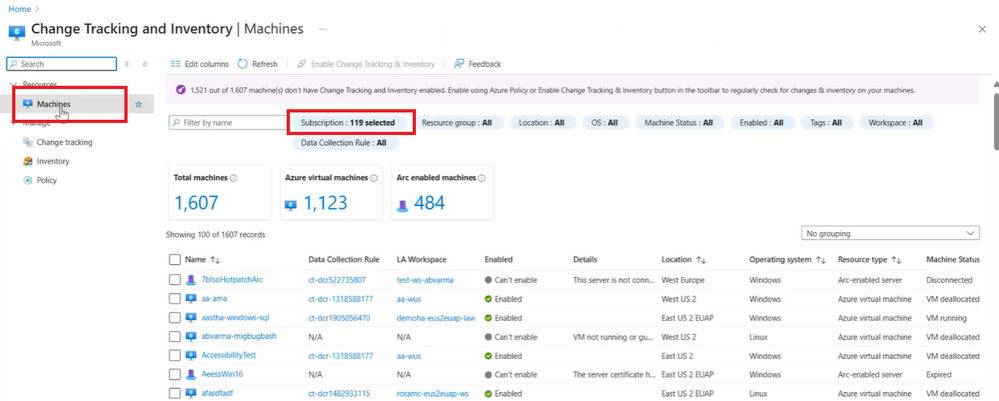The image size is (999, 401).
Task: Open the Workspace filter pill
Action: point(896,123)
